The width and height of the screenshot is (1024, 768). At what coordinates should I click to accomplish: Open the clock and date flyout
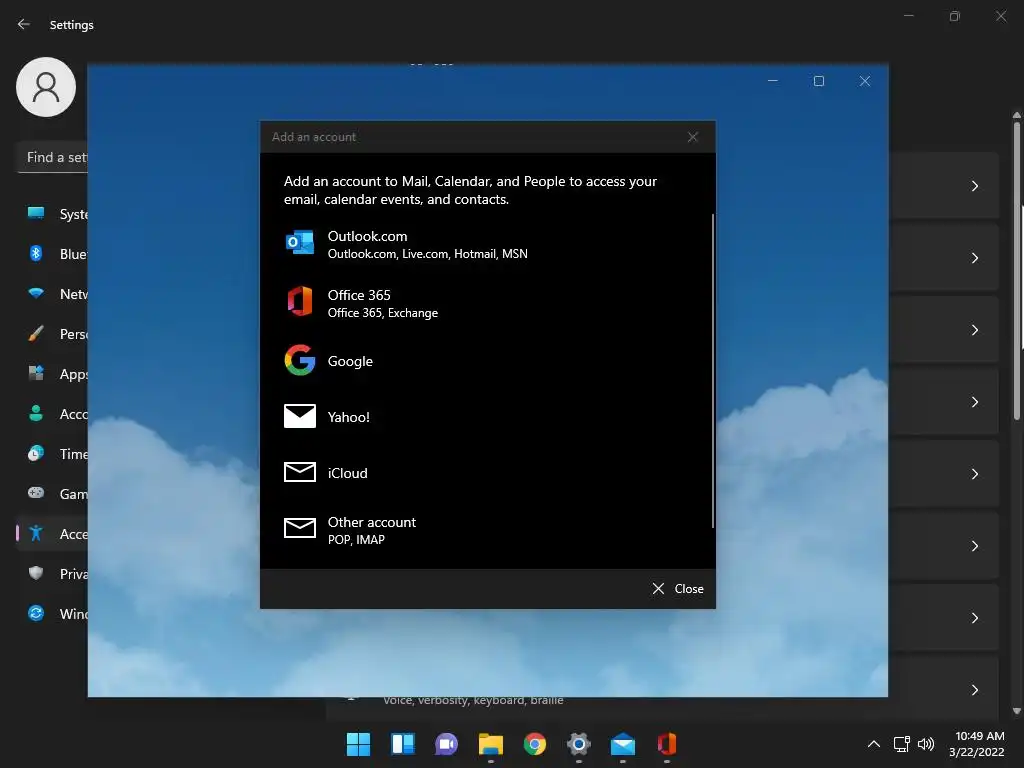point(977,744)
